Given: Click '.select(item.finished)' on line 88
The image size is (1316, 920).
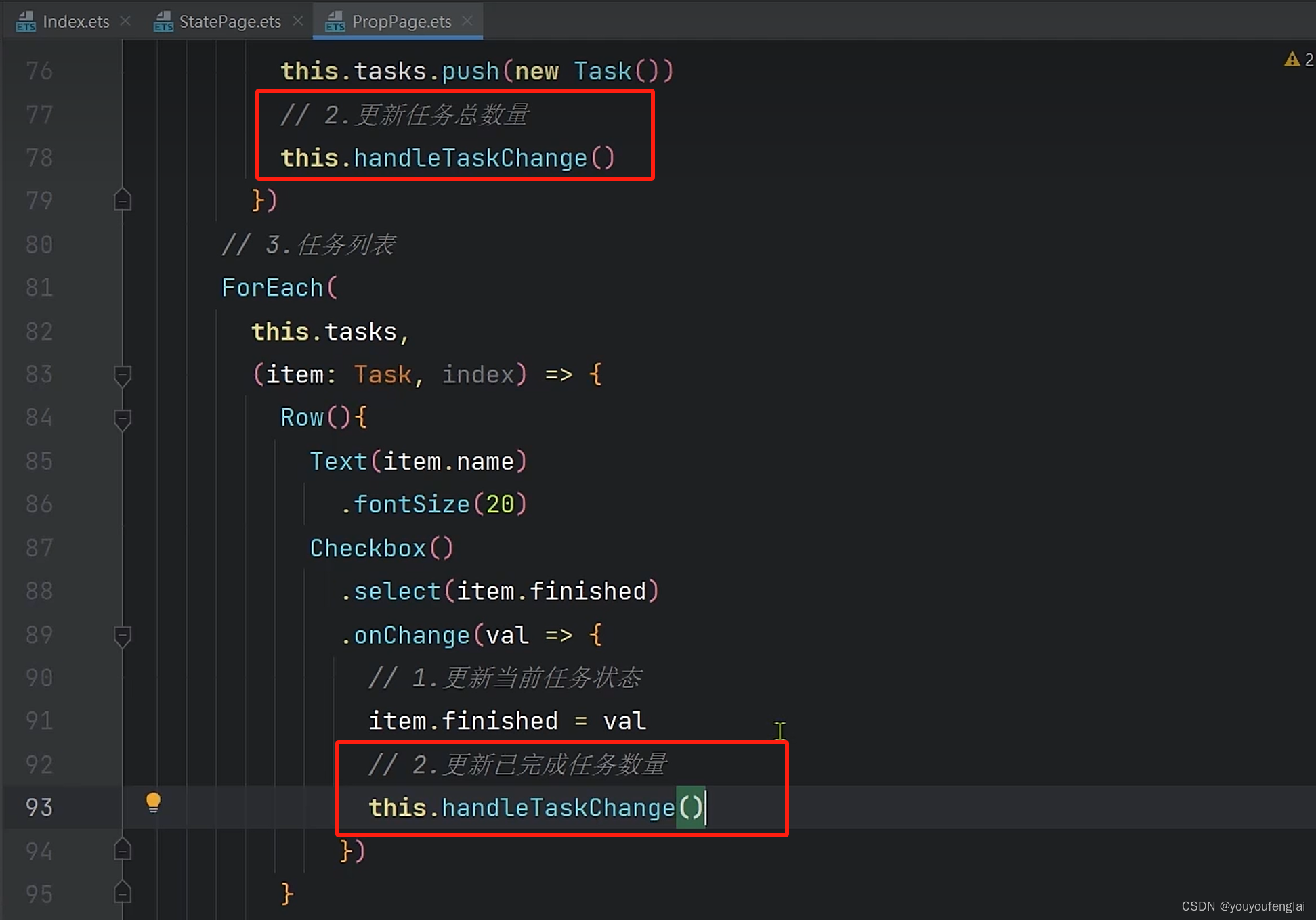Looking at the screenshot, I should (x=499, y=592).
